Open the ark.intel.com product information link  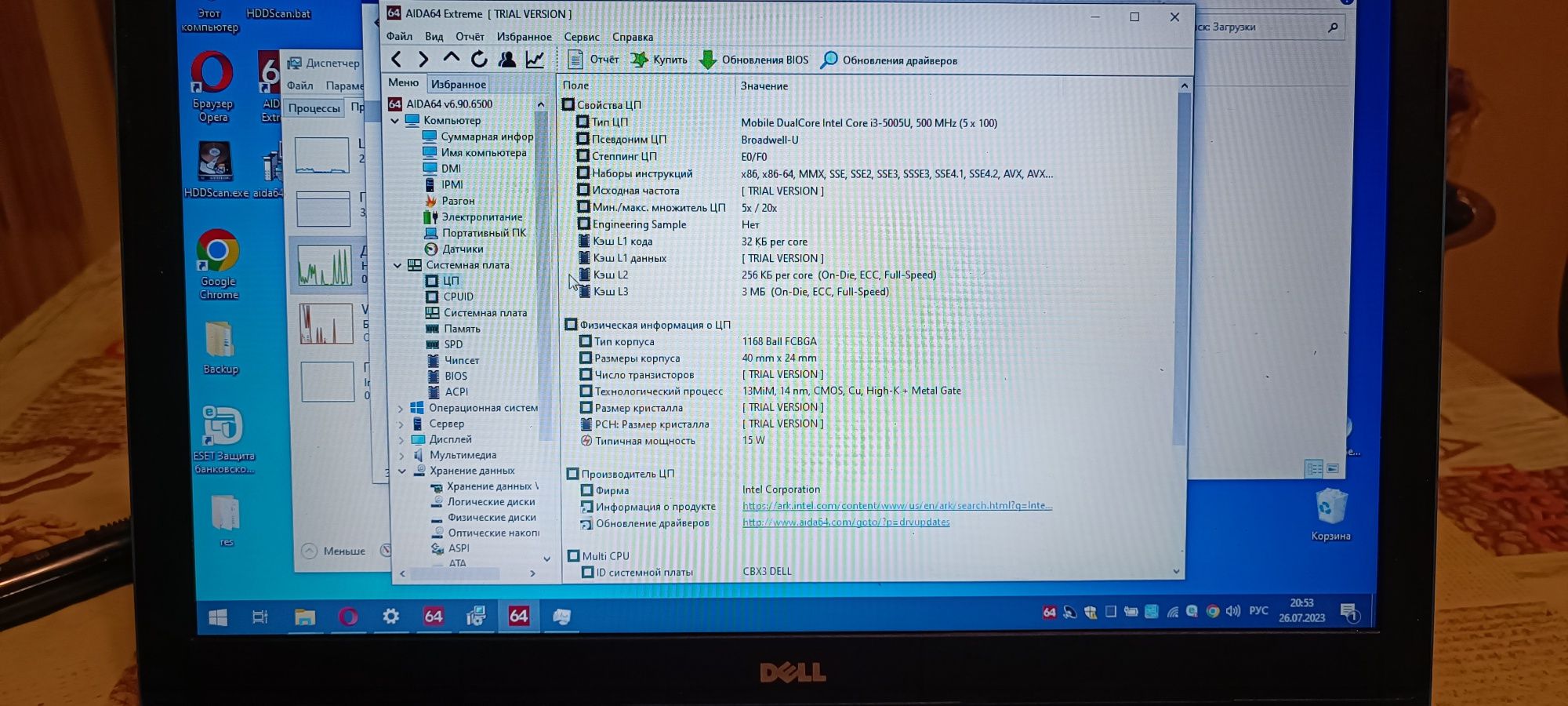pos(897,506)
